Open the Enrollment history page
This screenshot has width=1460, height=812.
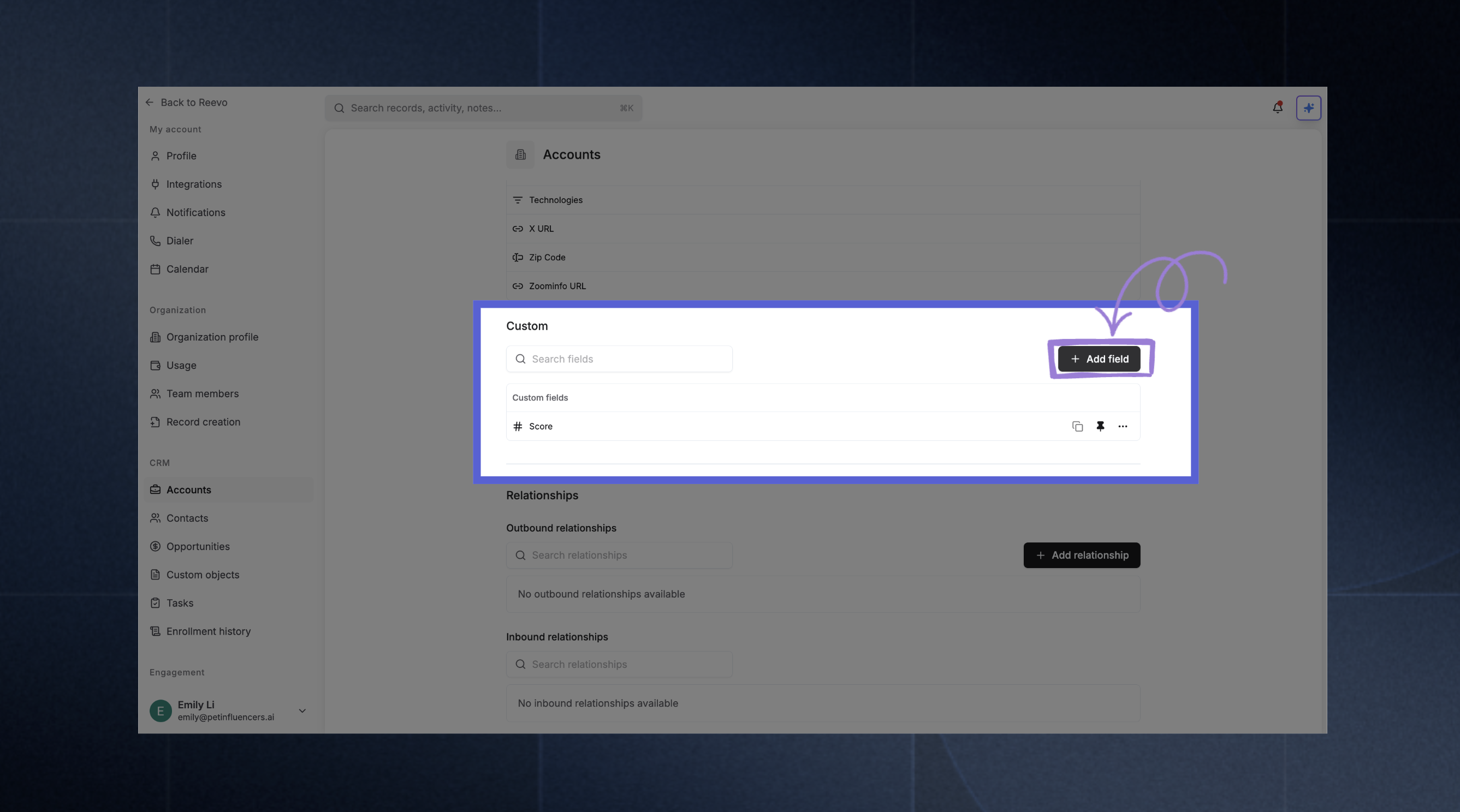208,631
